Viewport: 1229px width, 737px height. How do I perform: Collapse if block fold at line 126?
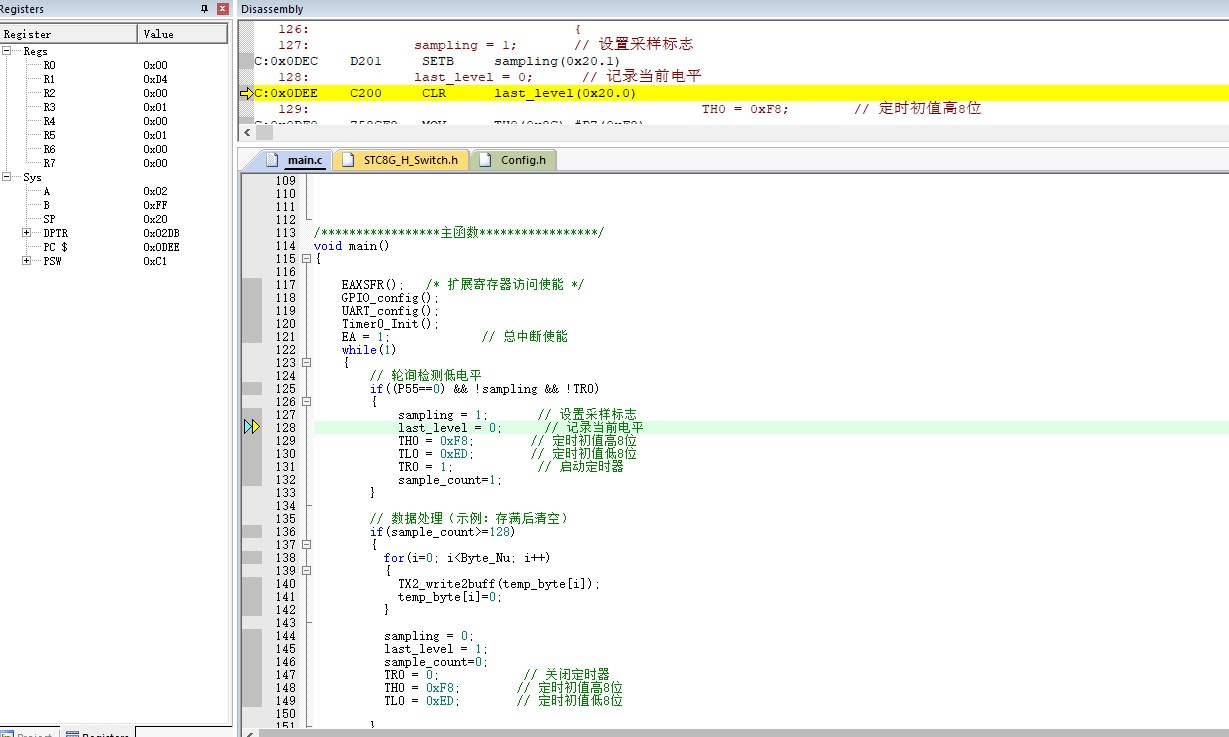click(x=306, y=402)
